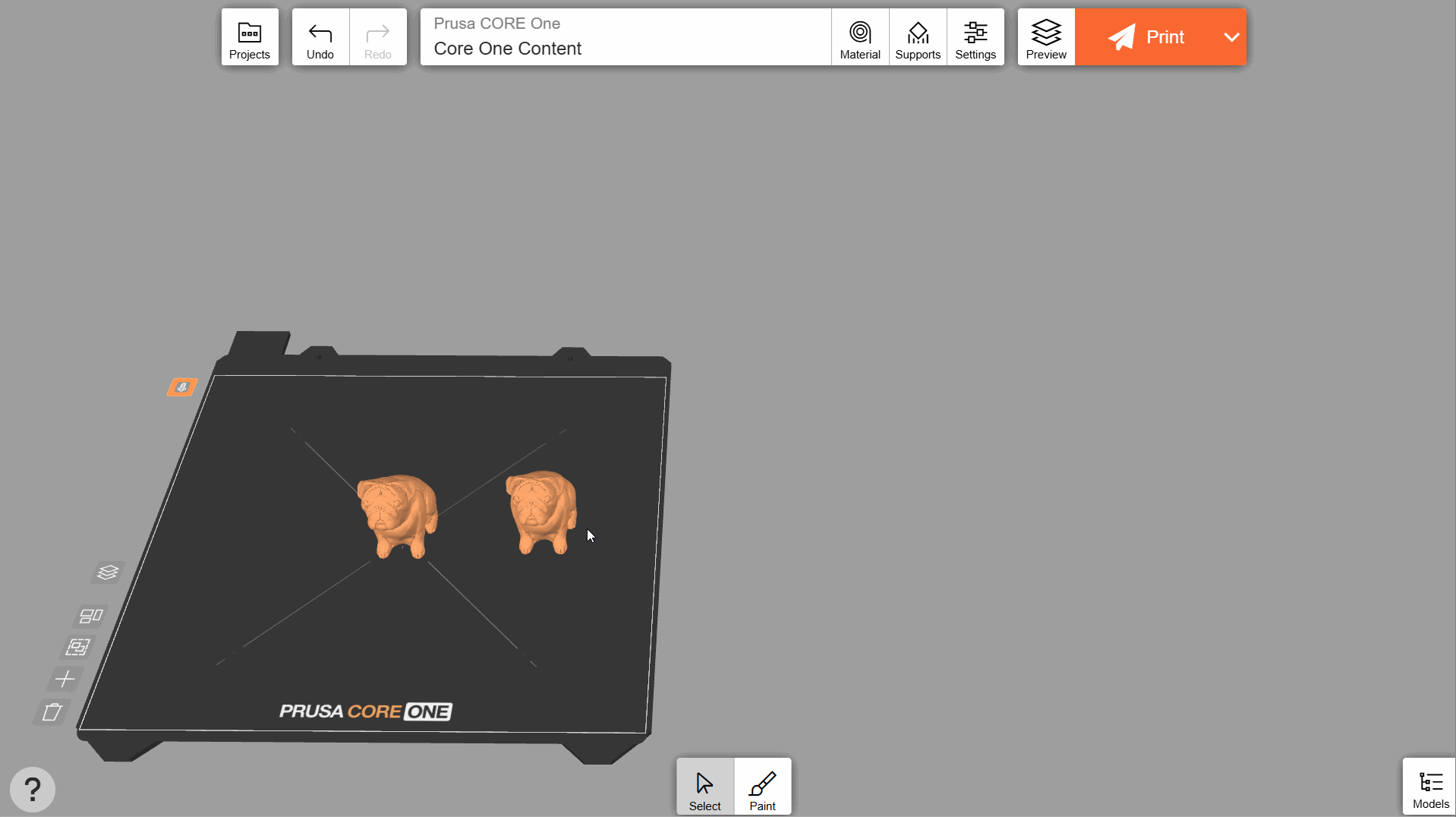The width and height of the screenshot is (1456, 817).
Task: Click the orange Print button
Action: pos(1146,37)
